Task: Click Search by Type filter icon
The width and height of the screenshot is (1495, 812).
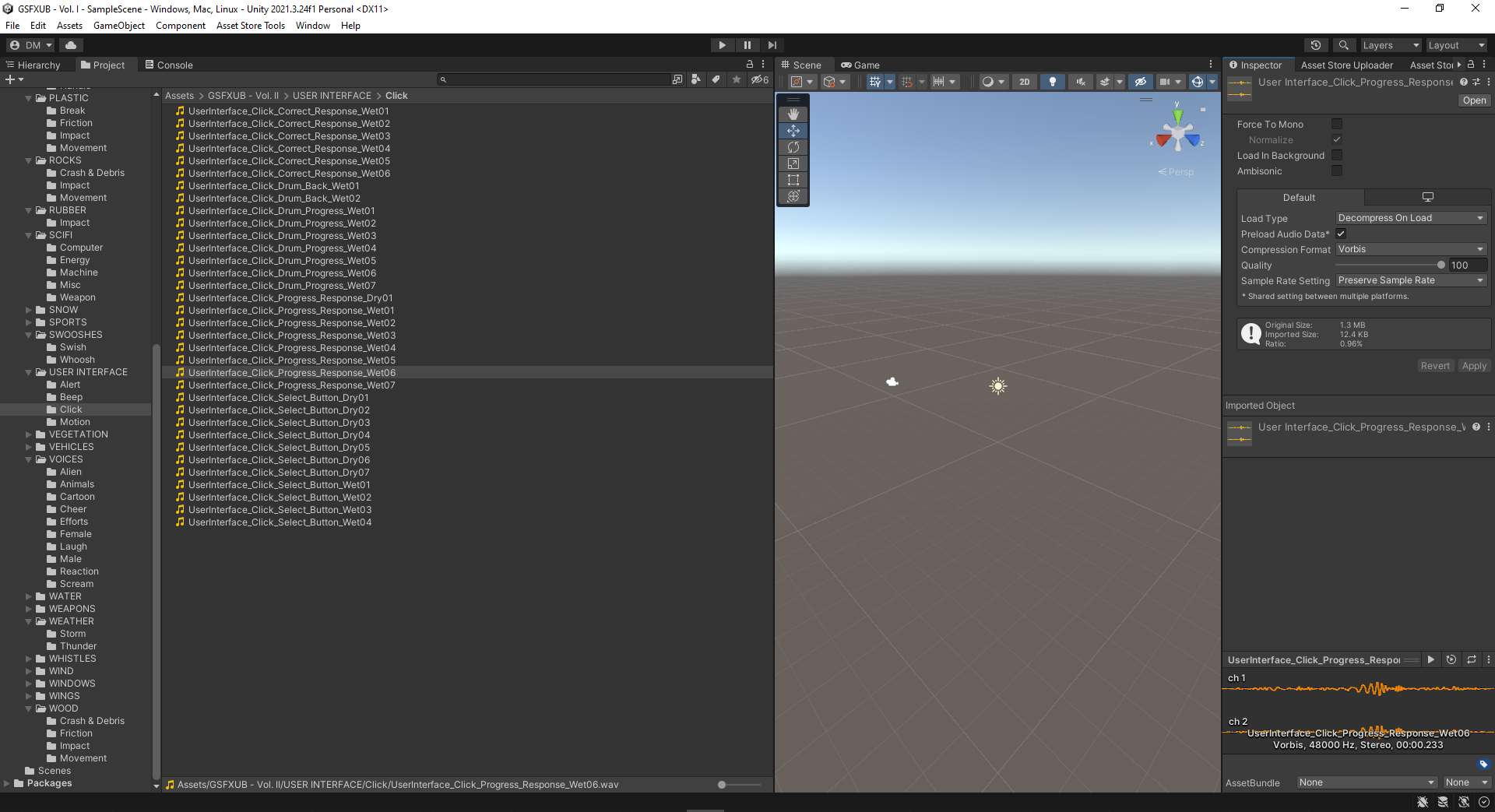Action: [696, 79]
